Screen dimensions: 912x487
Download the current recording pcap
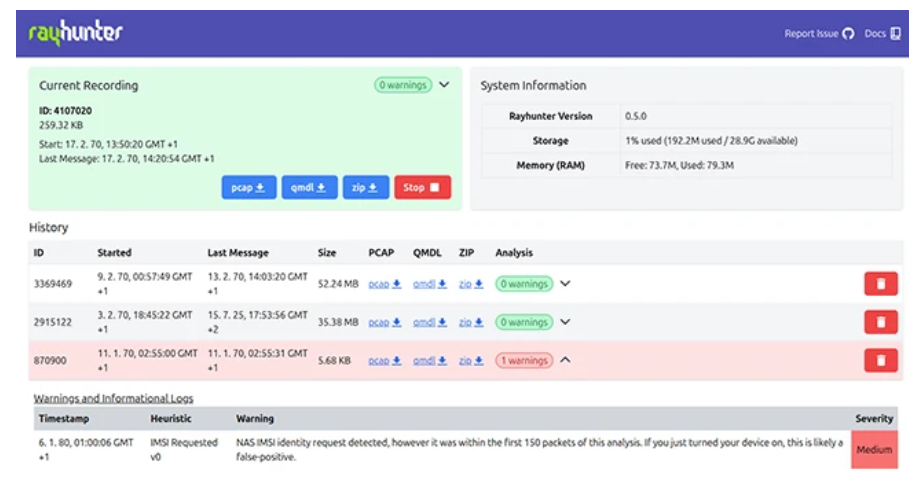coord(248,187)
